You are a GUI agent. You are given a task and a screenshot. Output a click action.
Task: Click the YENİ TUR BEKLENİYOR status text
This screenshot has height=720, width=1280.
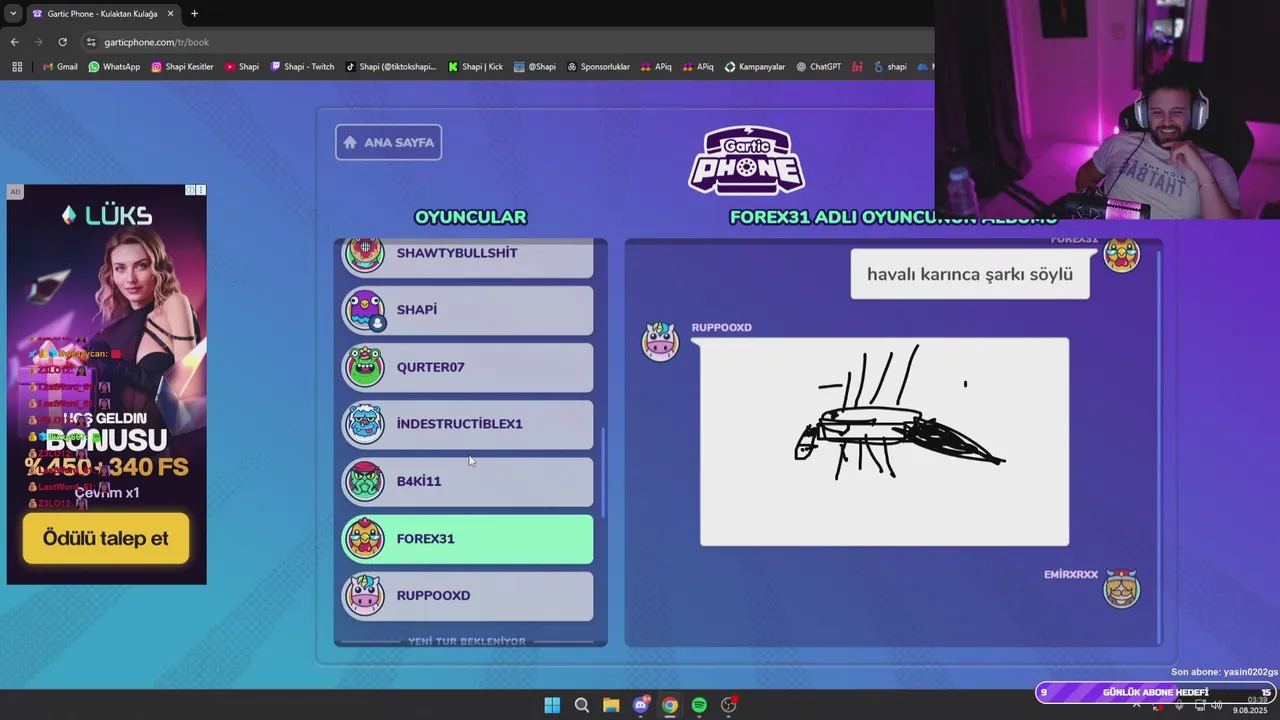[467, 641]
